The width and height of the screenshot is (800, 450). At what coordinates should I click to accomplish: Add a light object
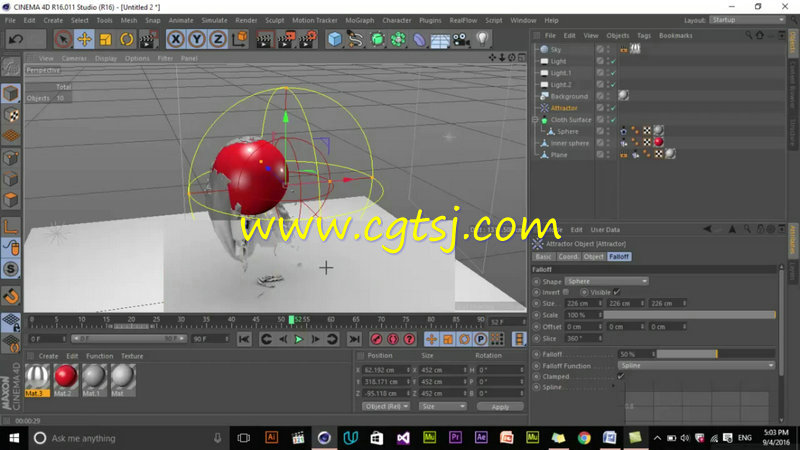coord(482,39)
